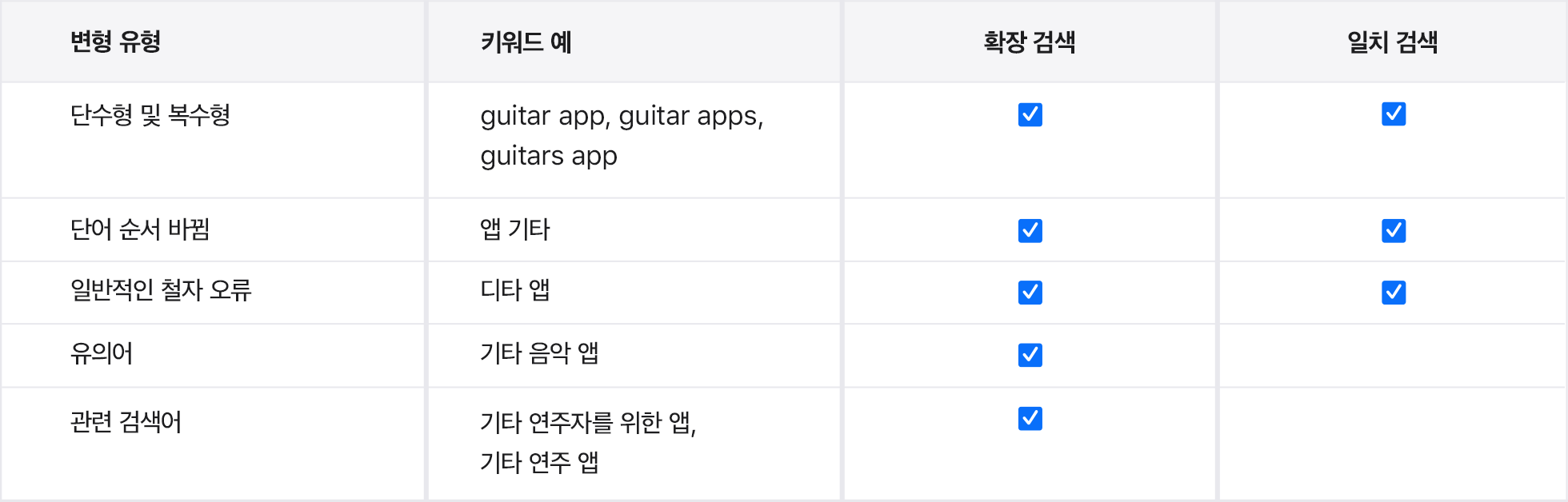The height and width of the screenshot is (502, 1568).
Task: Select the 단어 순서 바꿈 row label
Action: 140,230
